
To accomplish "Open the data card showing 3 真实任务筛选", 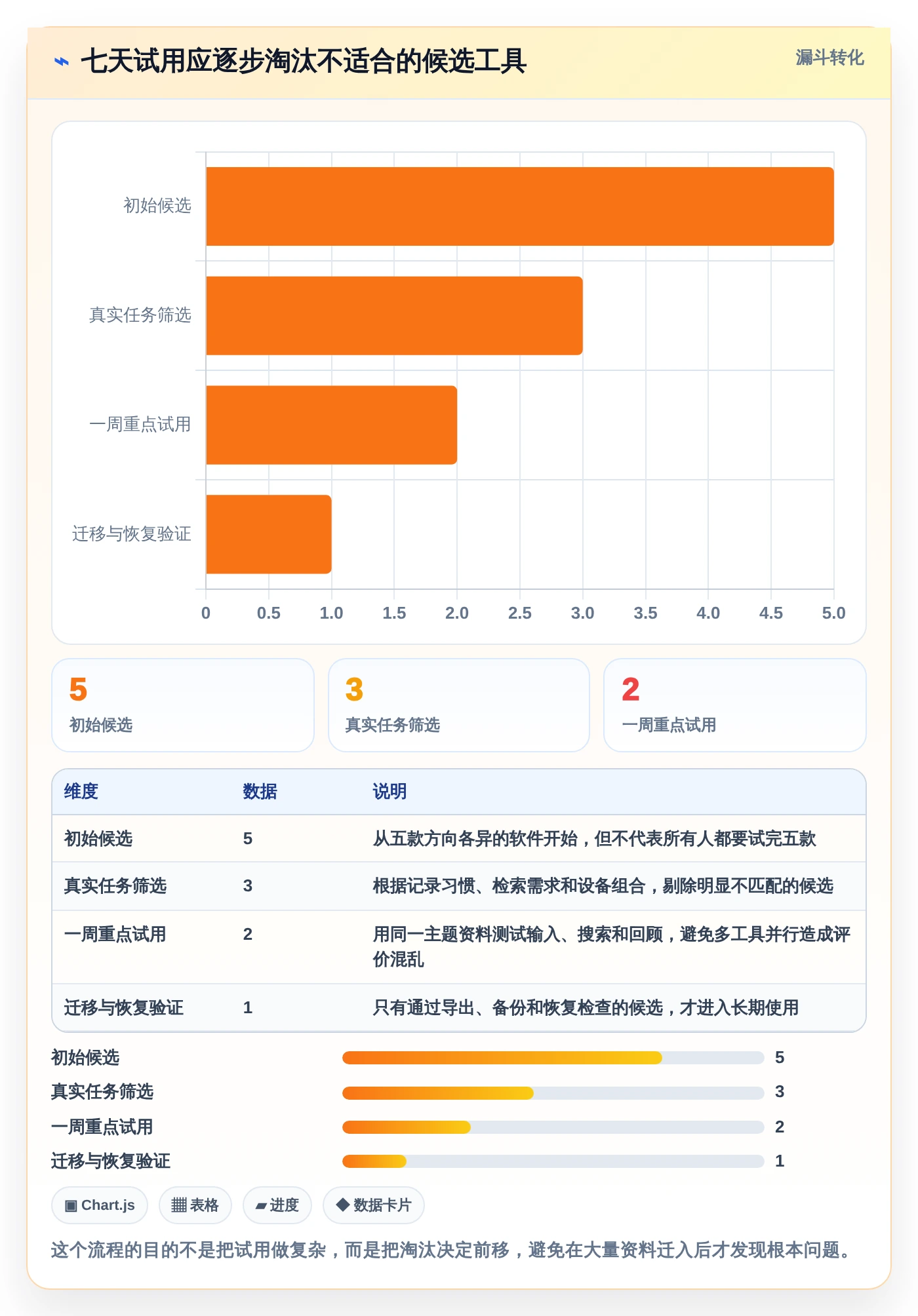I will point(459,705).
